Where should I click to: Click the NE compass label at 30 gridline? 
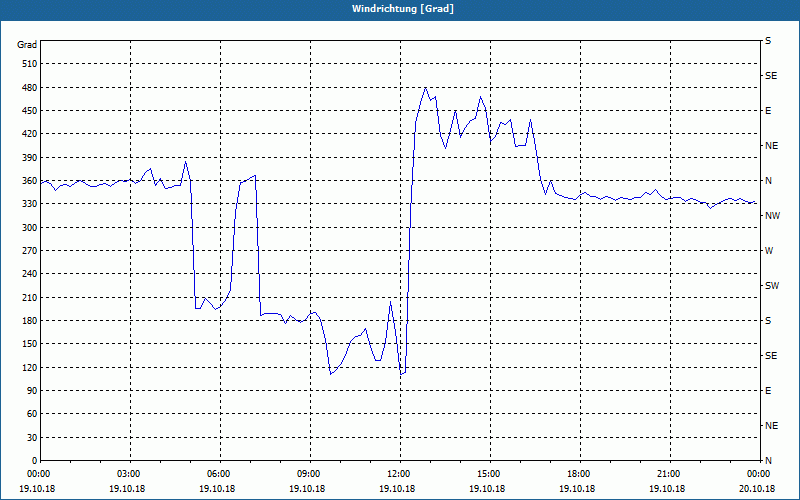(772, 426)
